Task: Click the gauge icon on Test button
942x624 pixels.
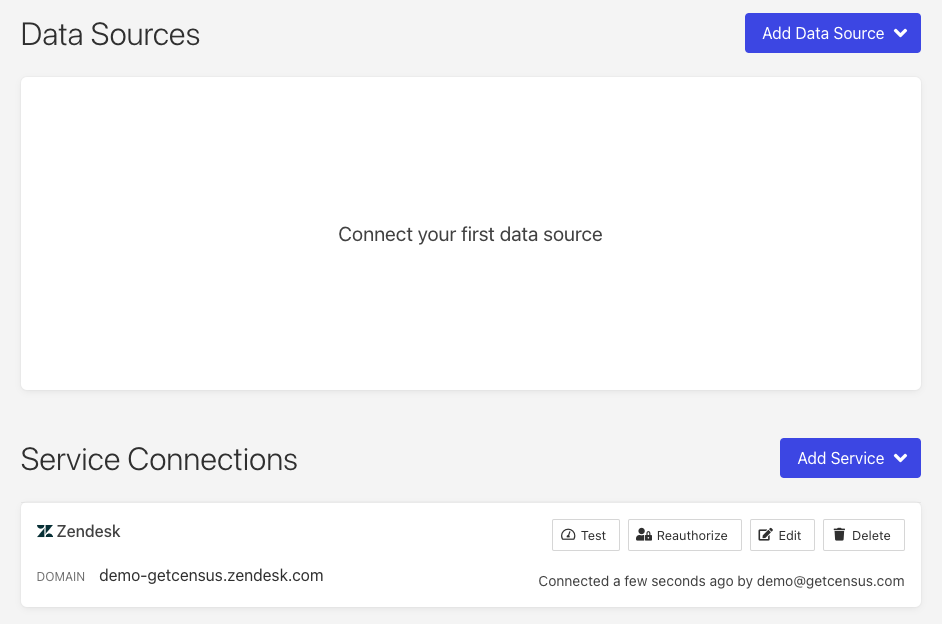Action: pyautogui.click(x=568, y=535)
